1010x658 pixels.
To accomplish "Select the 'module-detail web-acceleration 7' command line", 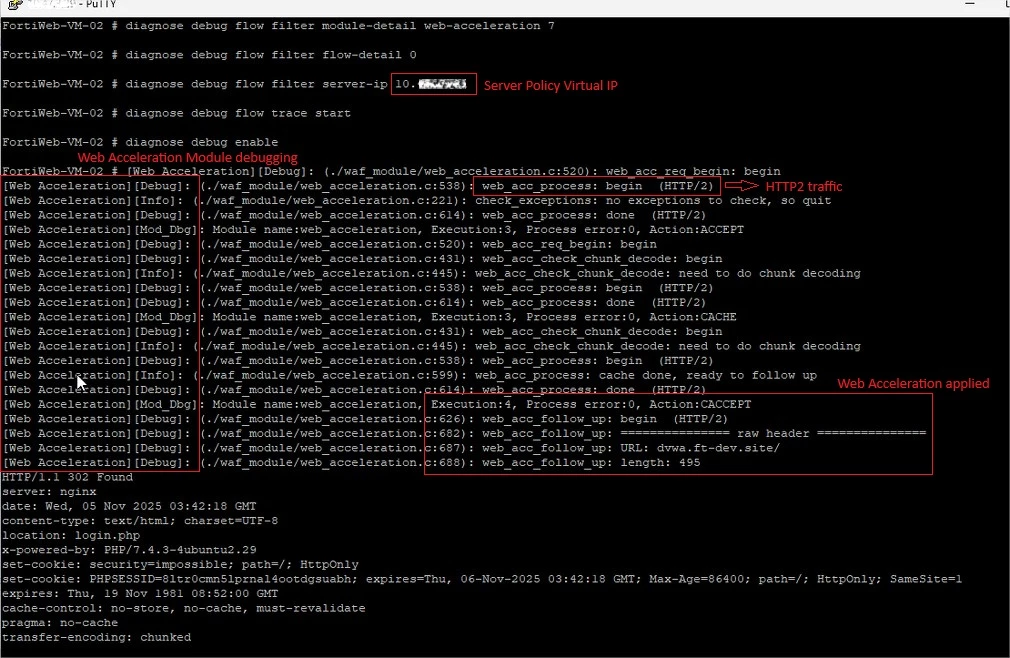I will coord(278,26).
